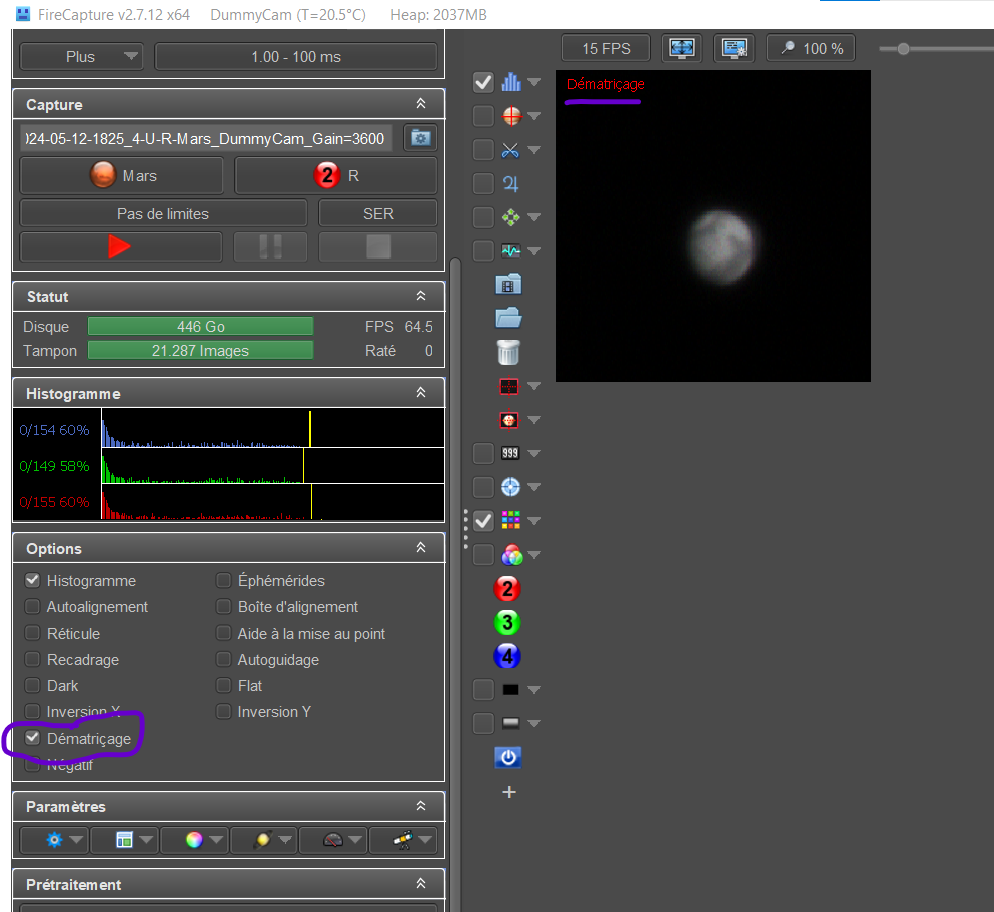Click the red planet framing icon
The width and height of the screenshot is (994, 912).
(x=508, y=420)
